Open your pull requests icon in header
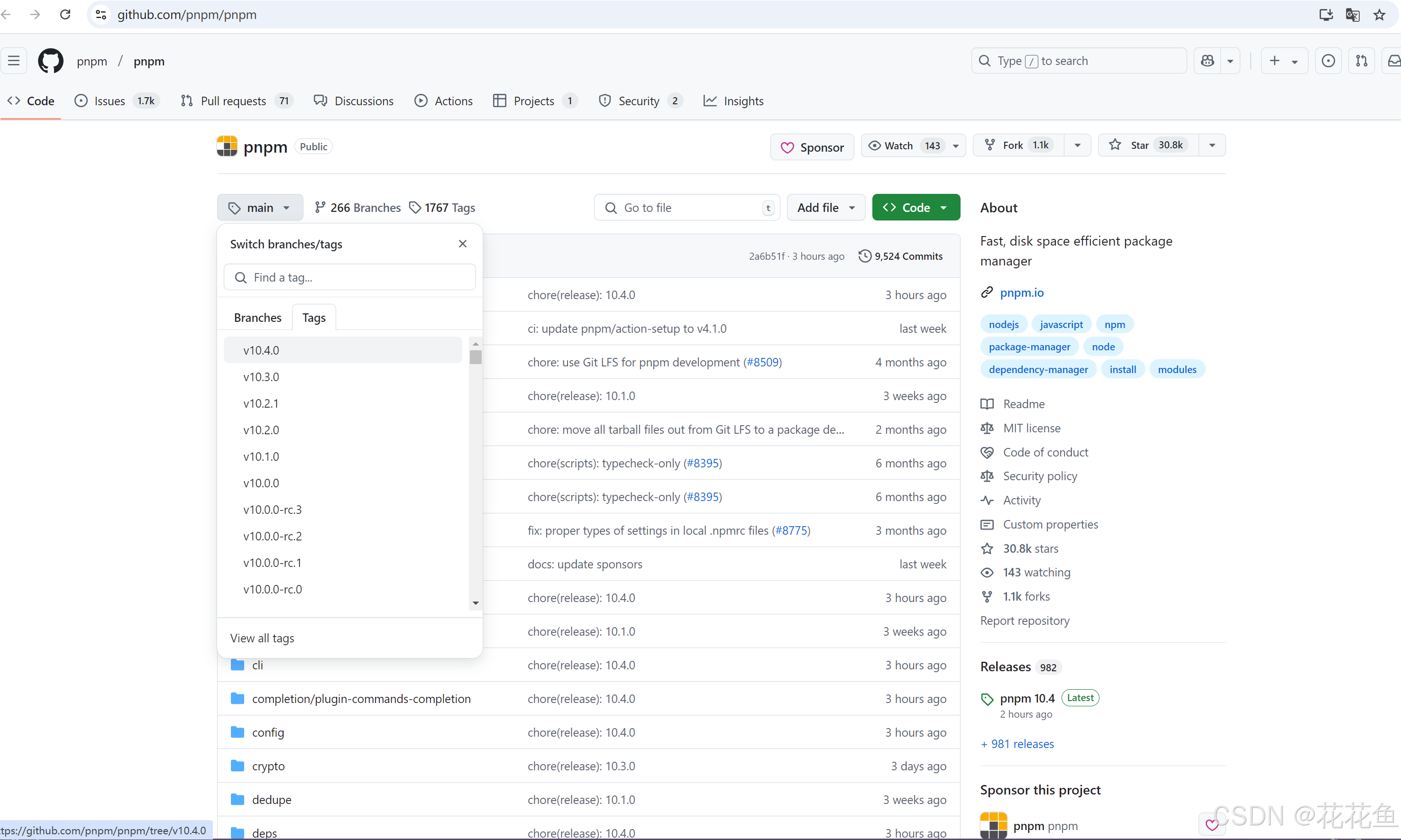This screenshot has height=840, width=1401. (1361, 61)
